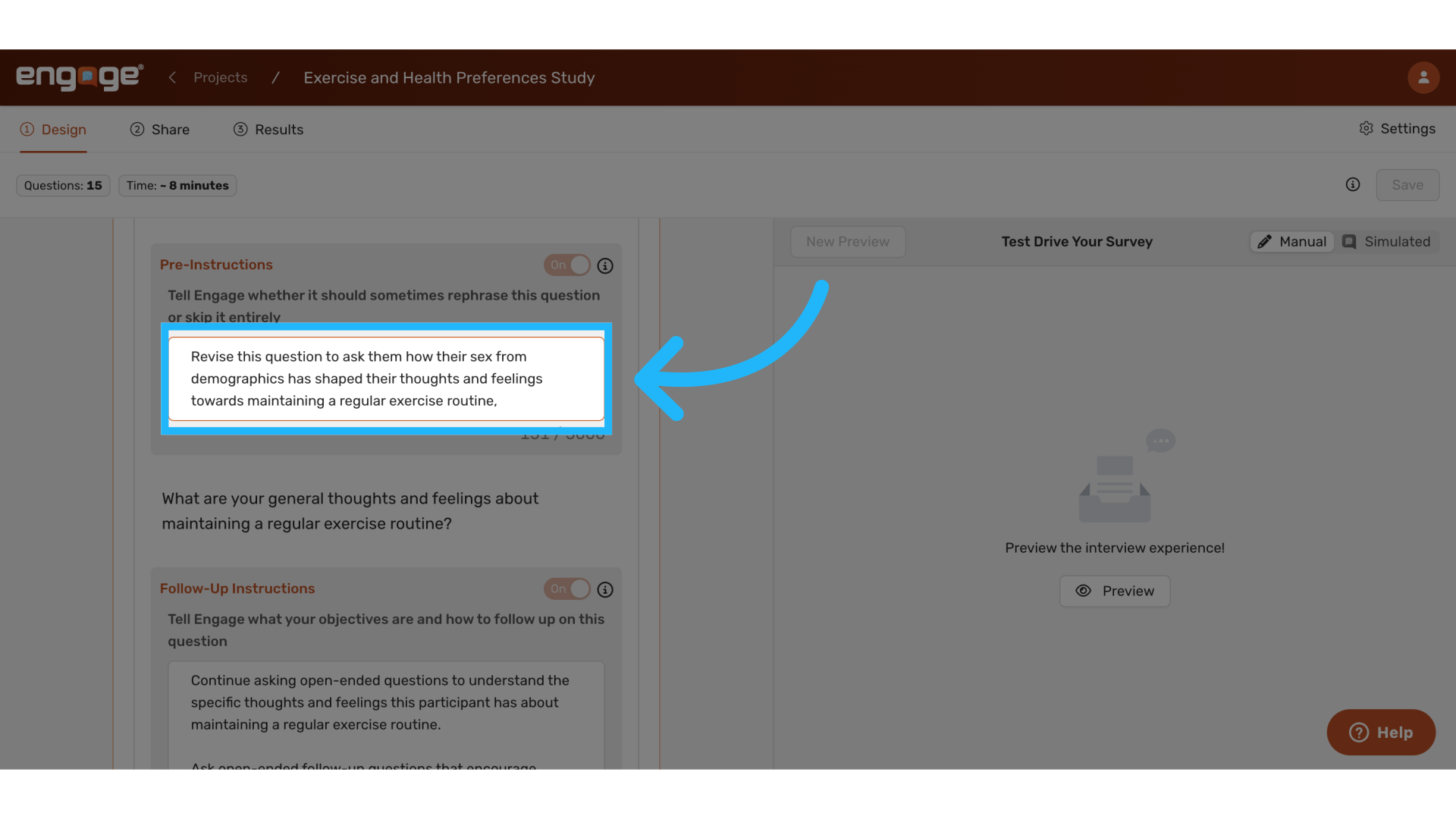The width and height of the screenshot is (1456, 819).
Task: Click the Save button
Action: coord(1407,185)
